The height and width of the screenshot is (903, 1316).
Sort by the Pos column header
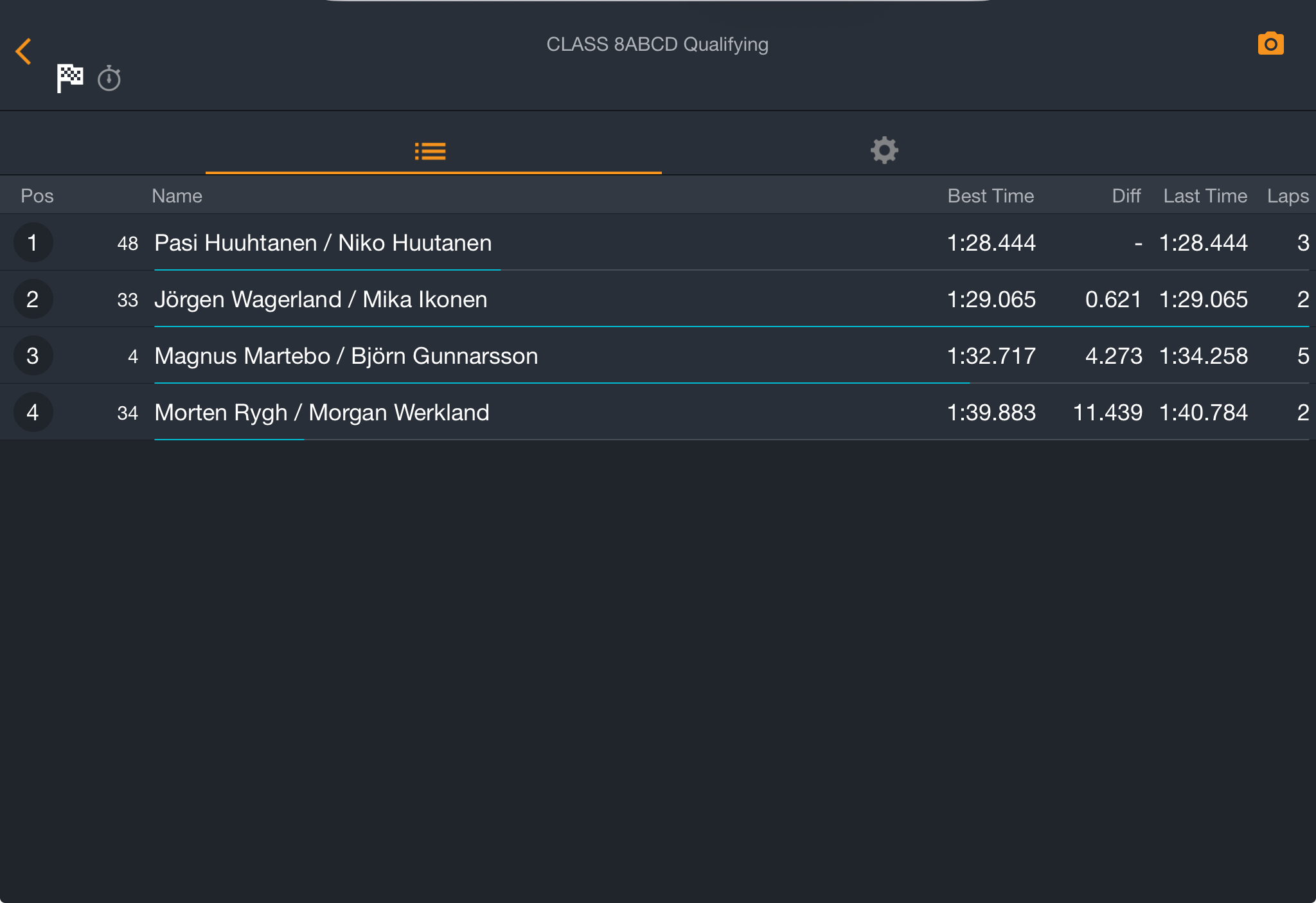point(37,196)
